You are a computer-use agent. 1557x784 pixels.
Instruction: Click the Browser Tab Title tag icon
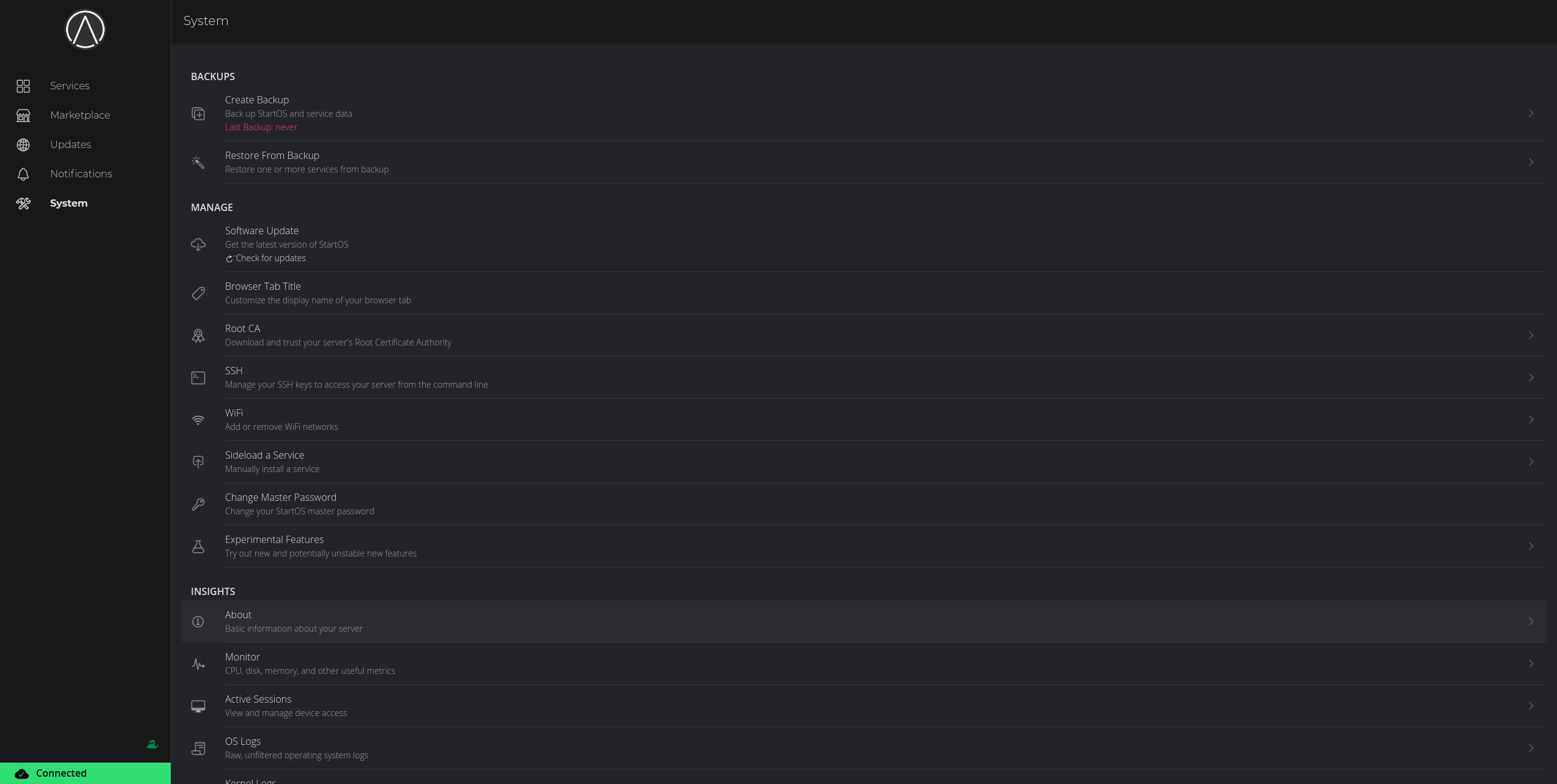tap(198, 293)
